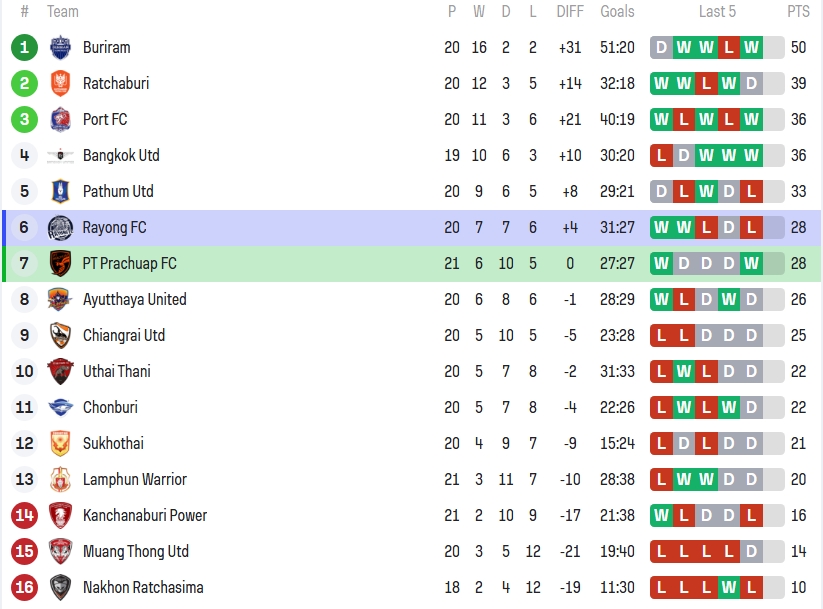Click the Nakhon Ratchasima club logo

pyautogui.click(x=61, y=587)
